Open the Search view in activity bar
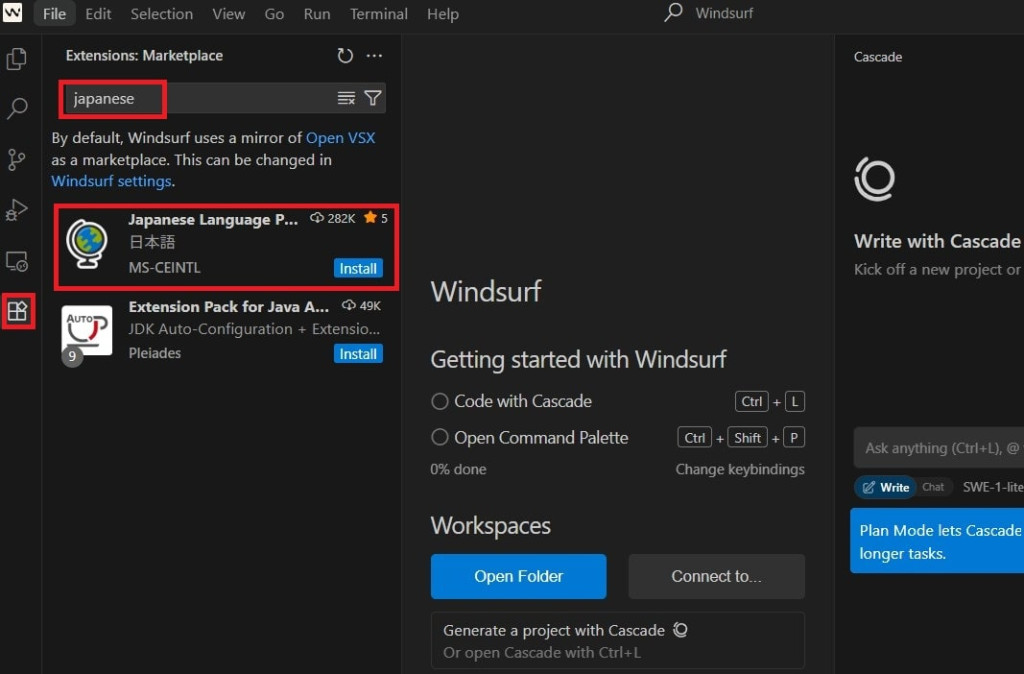This screenshot has height=674, width=1024. coord(17,108)
